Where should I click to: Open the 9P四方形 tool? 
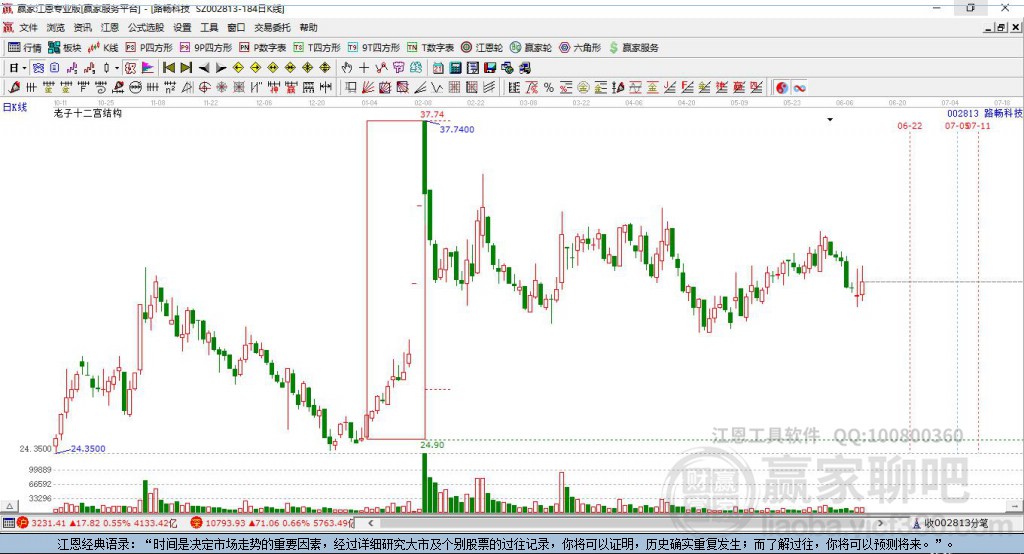tap(206, 48)
